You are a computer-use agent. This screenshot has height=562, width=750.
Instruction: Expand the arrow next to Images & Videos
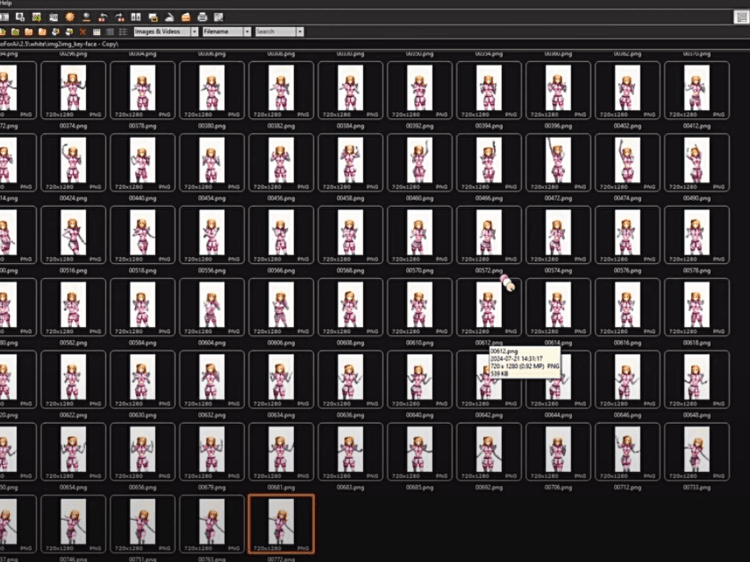194,32
